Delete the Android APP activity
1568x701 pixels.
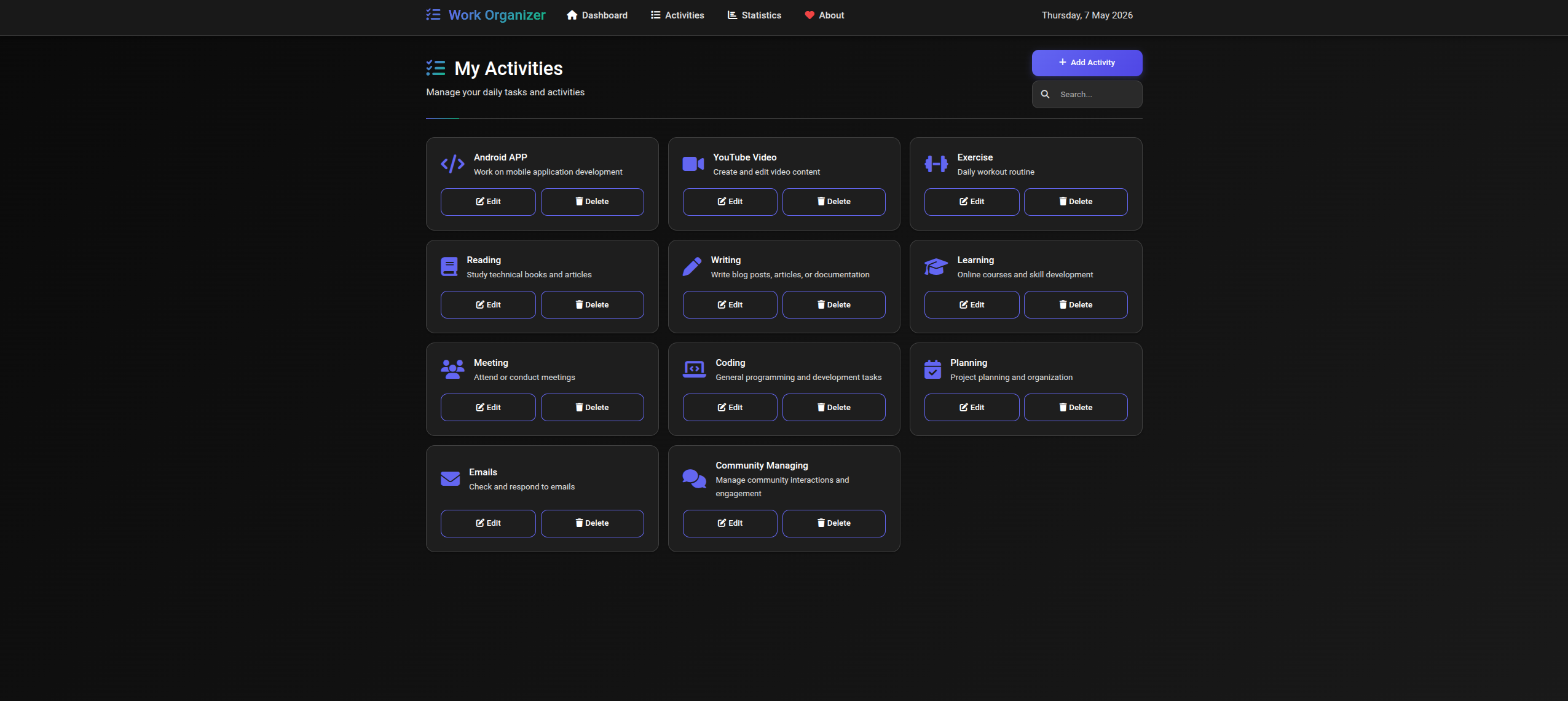point(592,202)
